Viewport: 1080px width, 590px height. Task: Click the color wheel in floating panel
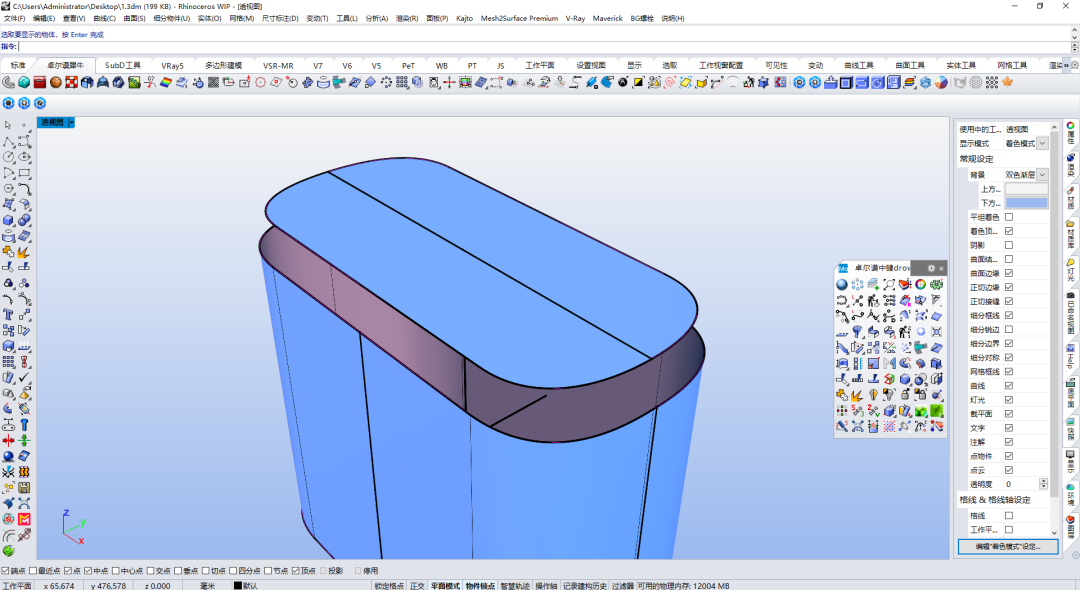(921, 284)
